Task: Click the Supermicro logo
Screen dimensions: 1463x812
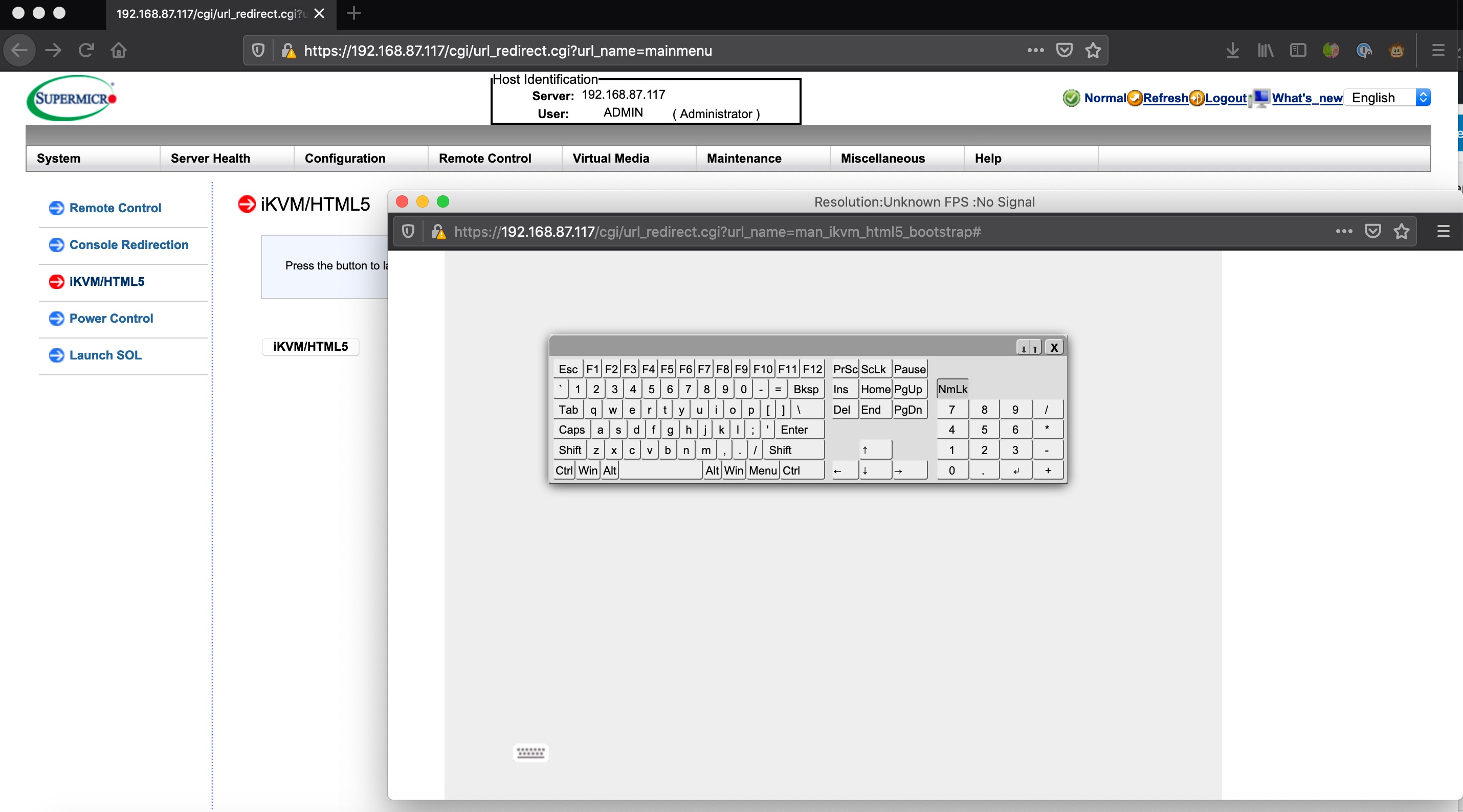Action: (x=71, y=98)
